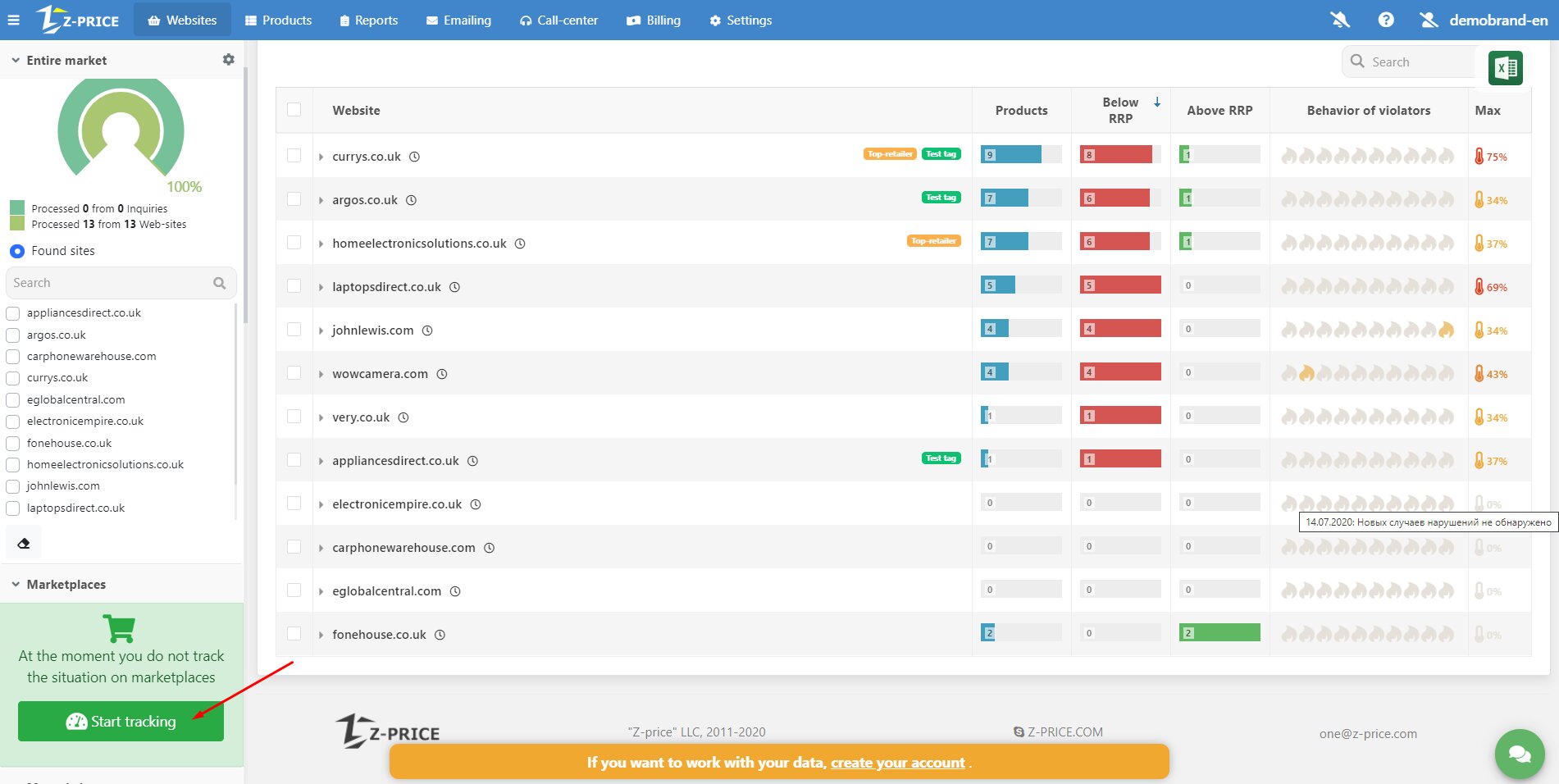Screen dimensions: 1559x784
Task: Click the clock icon beside very.co.uk
Action: (403, 417)
